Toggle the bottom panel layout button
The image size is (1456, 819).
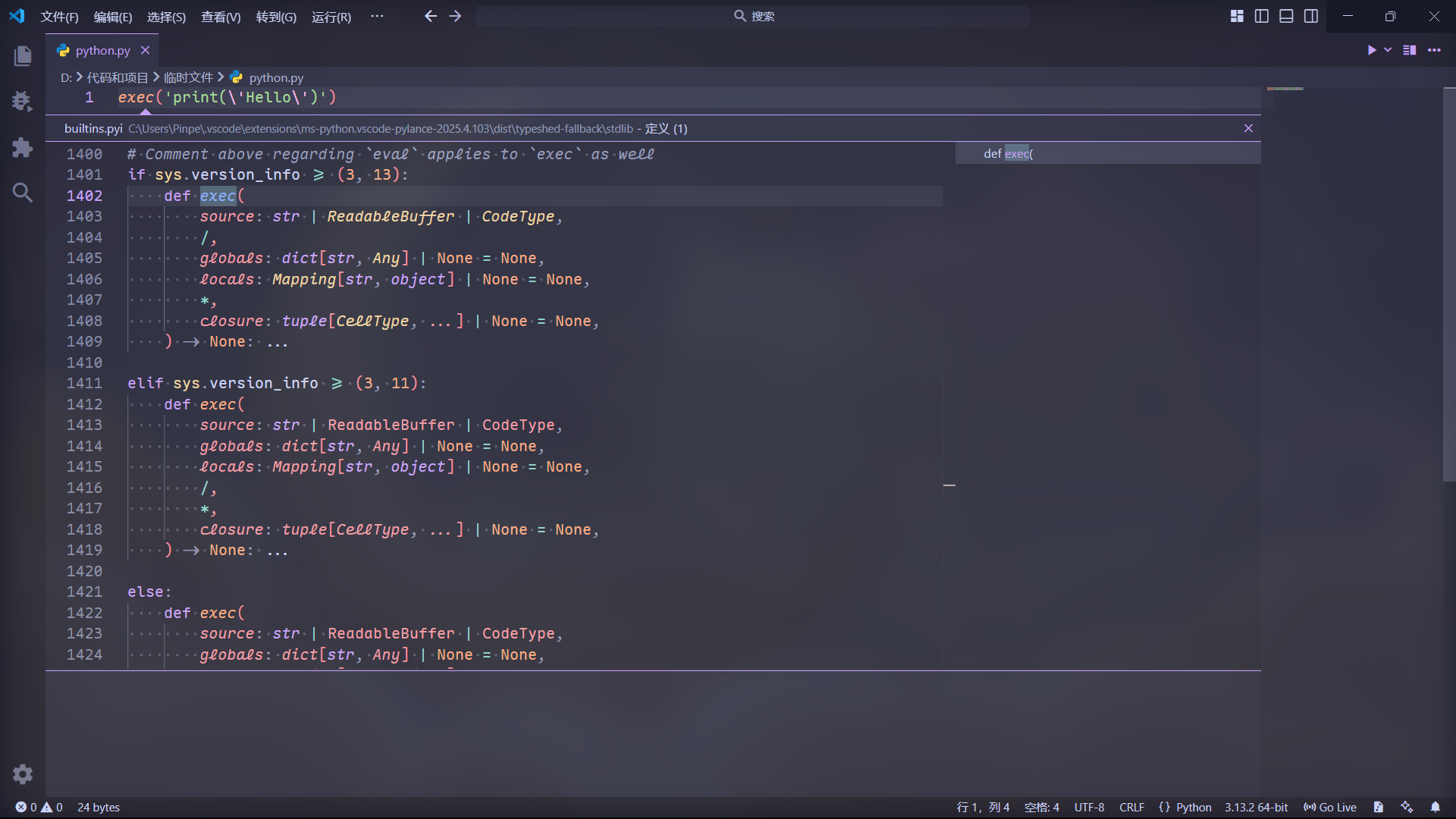(x=1286, y=16)
